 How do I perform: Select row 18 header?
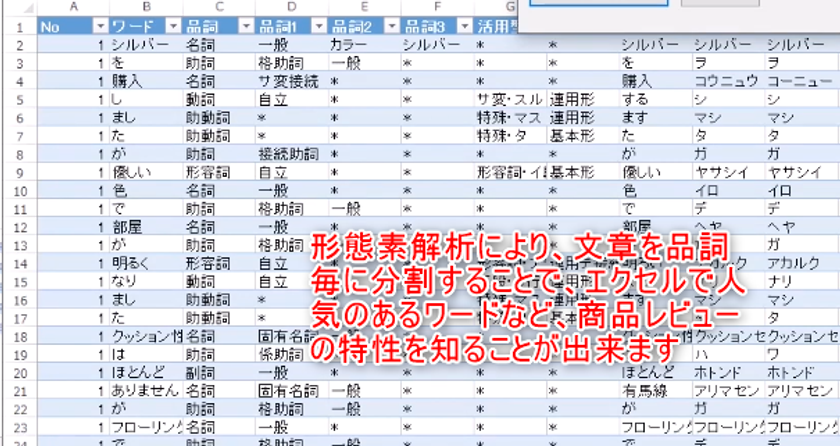20,336
